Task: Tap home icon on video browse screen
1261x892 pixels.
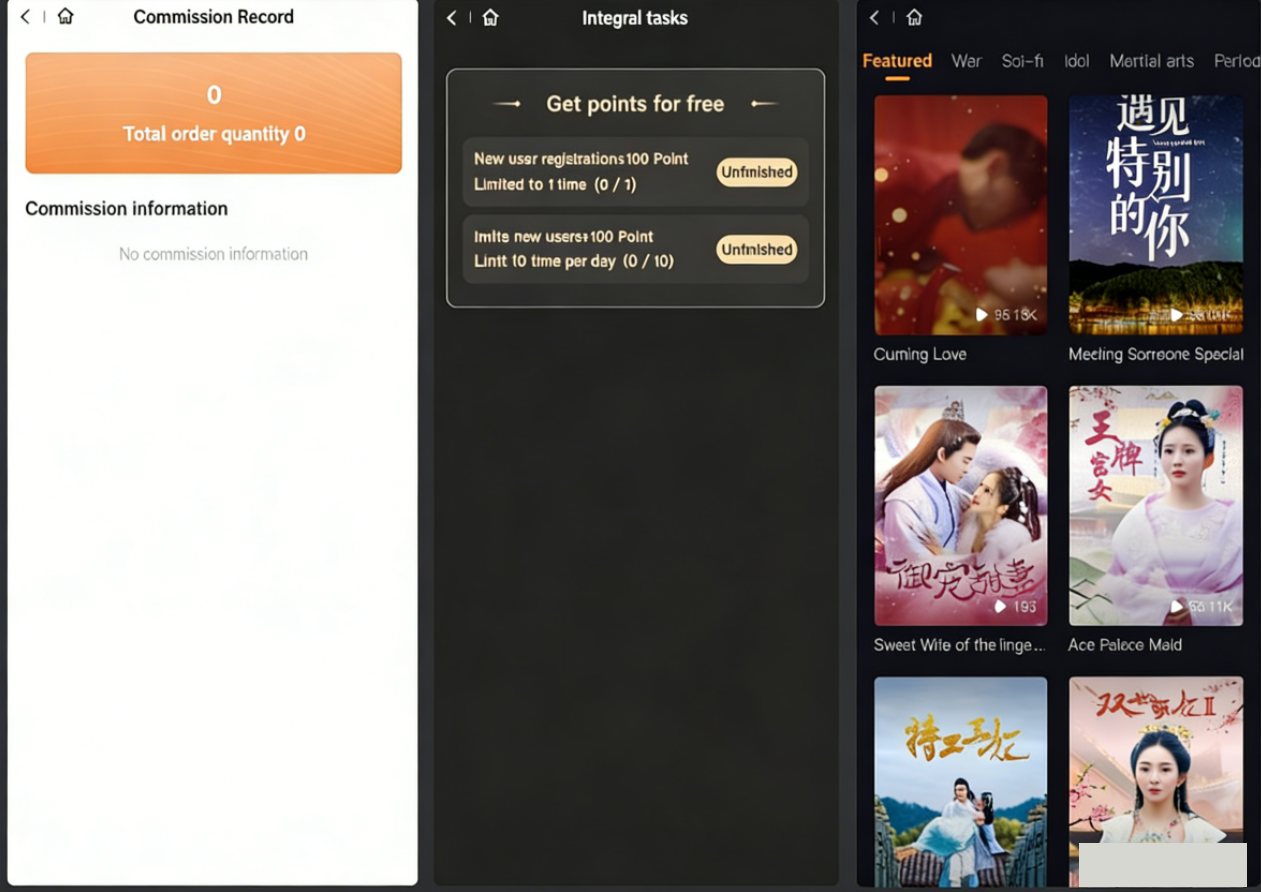Action: click(x=913, y=18)
